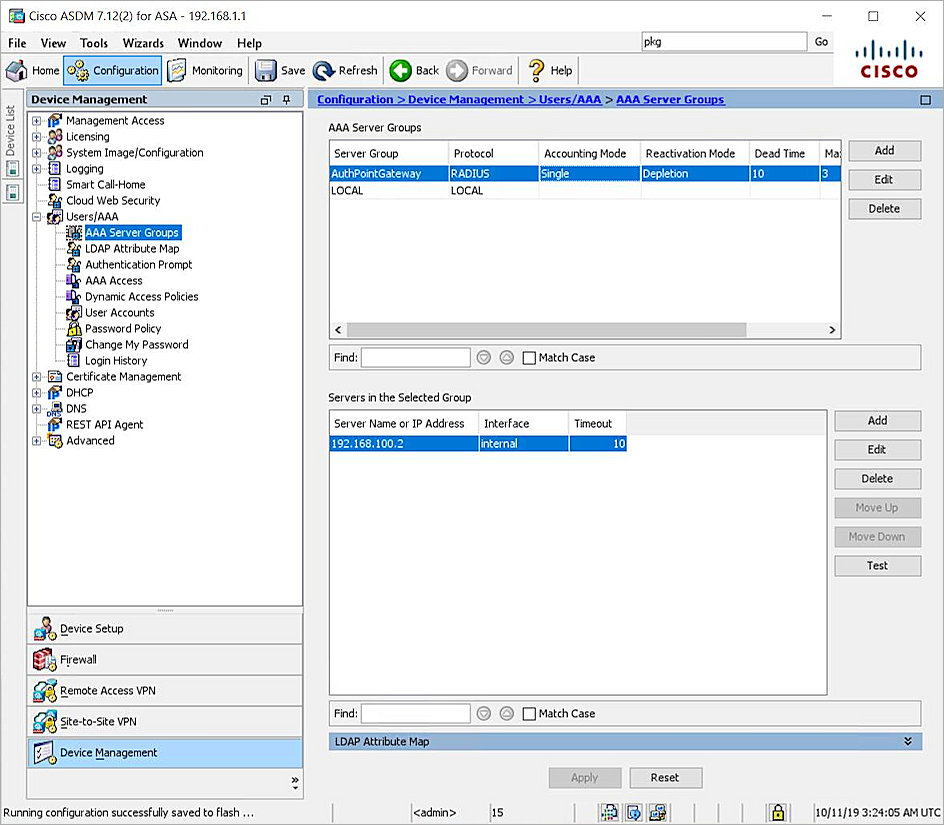The width and height of the screenshot is (944, 825).
Task: Expand the LDAP Attribute Map section
Action: point(908,741)
